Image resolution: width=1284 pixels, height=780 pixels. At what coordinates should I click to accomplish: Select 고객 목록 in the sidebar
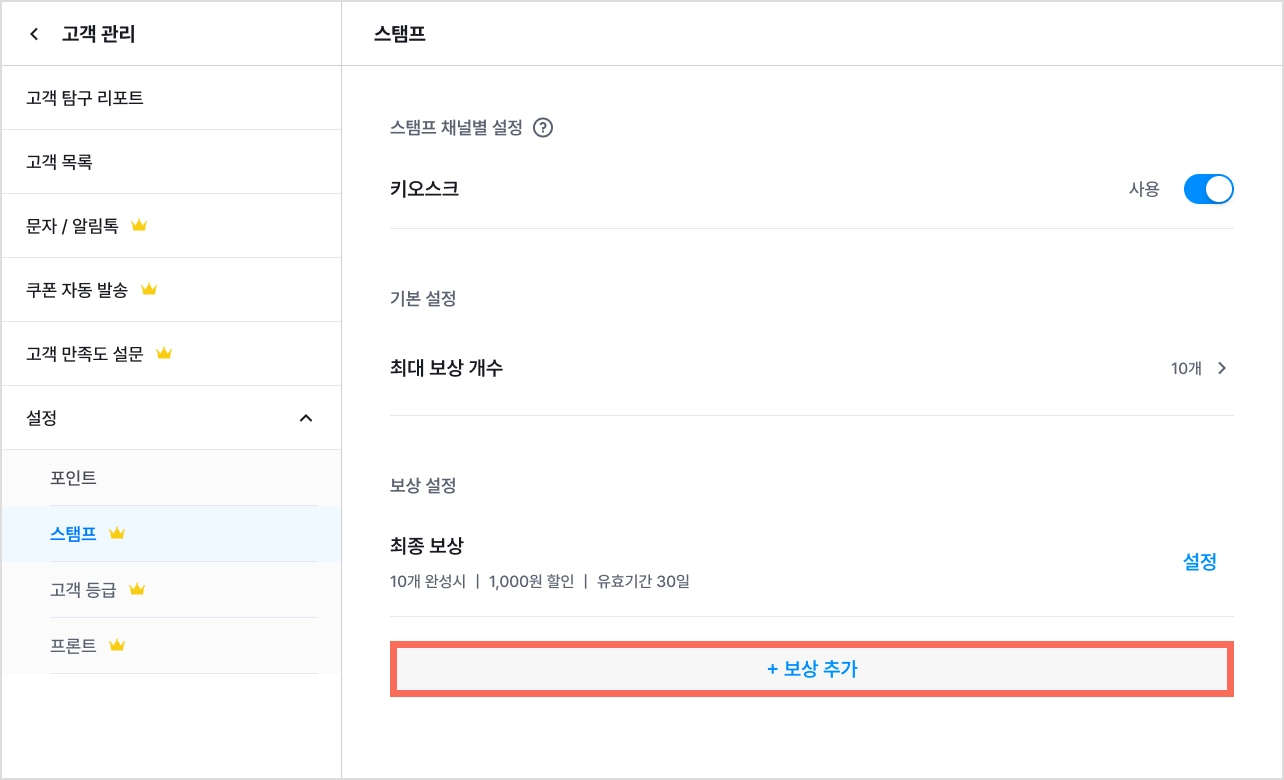click(x=171, y=162)
